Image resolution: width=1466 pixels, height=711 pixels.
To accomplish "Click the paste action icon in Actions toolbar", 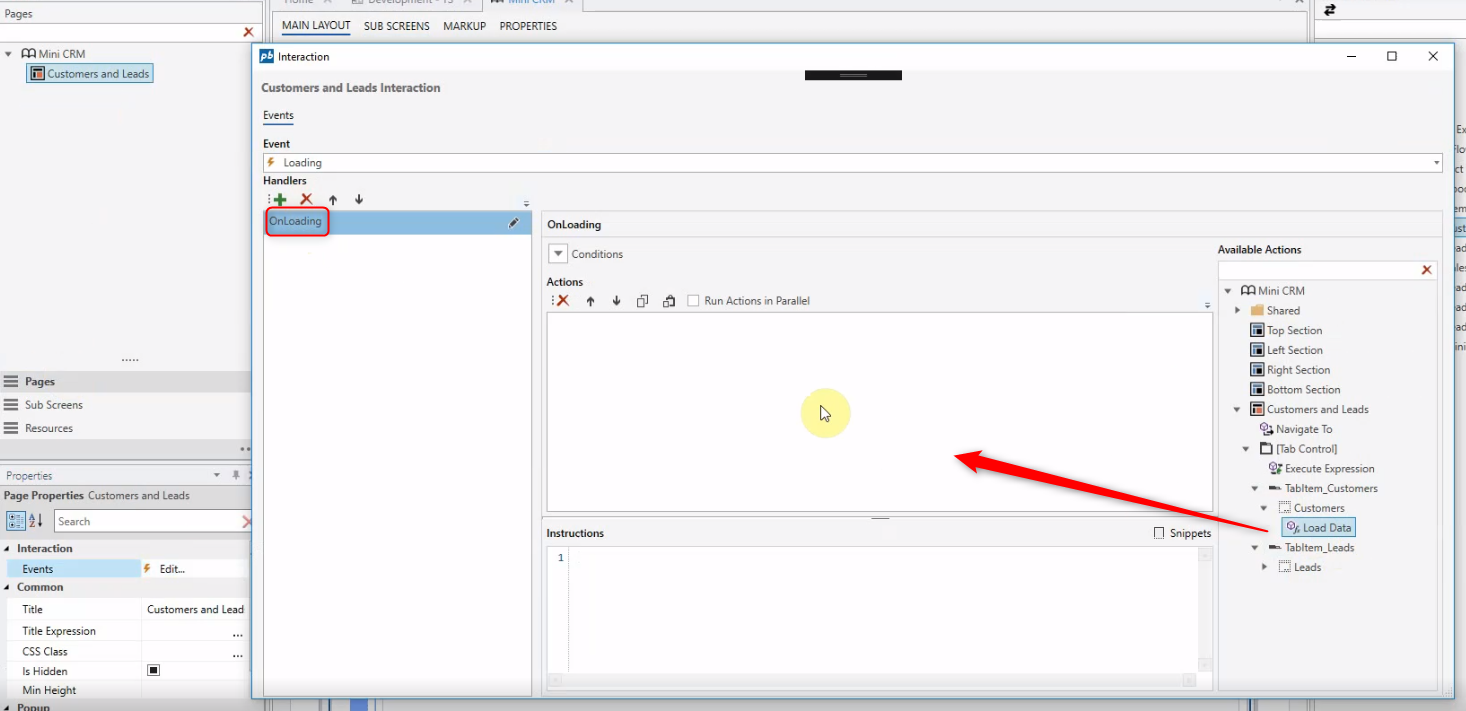I will coord(669,301).
